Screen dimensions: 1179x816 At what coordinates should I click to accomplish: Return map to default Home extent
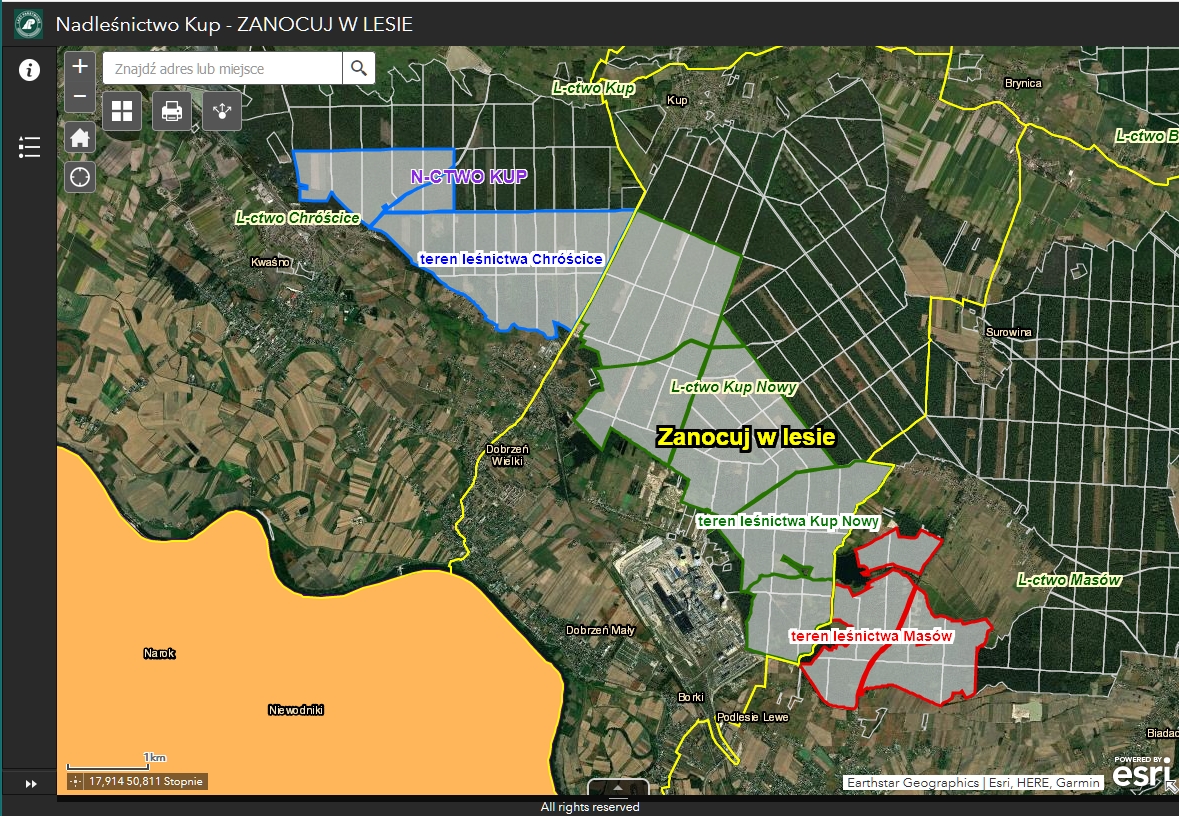coord(80,137)
